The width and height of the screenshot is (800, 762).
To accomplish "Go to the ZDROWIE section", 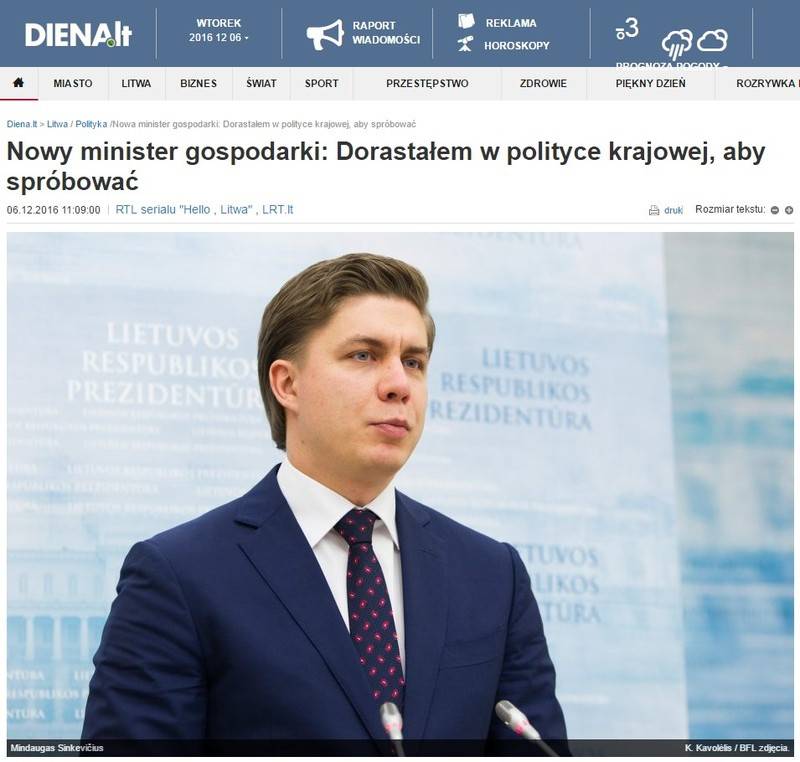I will tap(543, 83).
